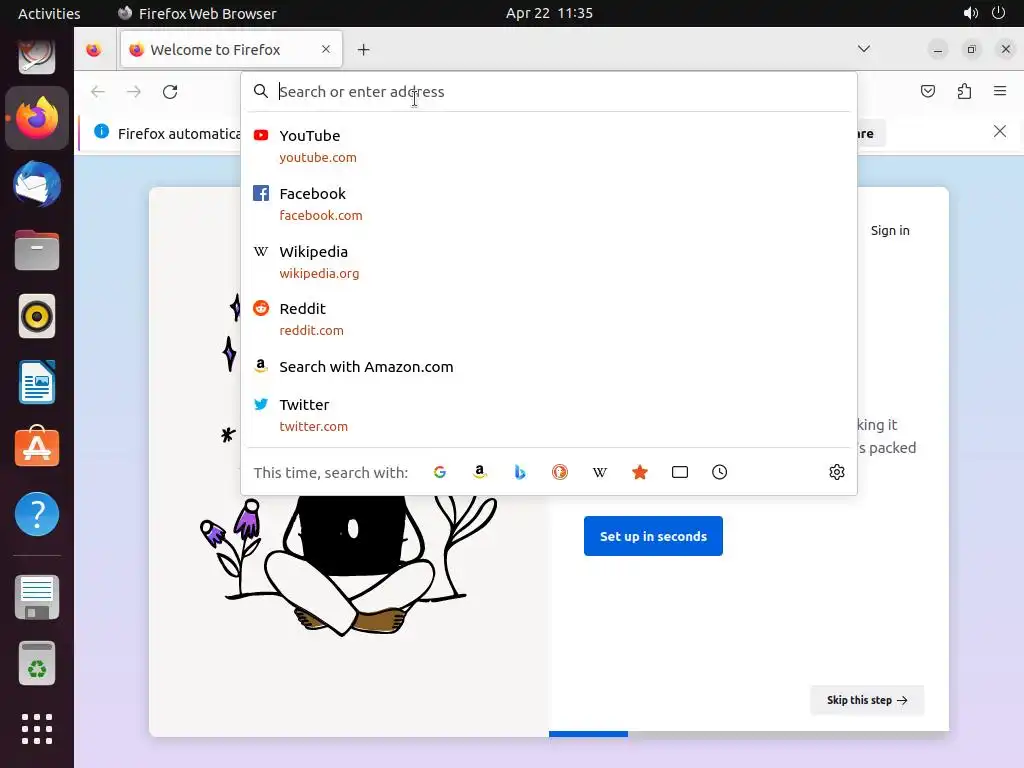The image size is (1024, 768).
Task: Pick the DuckDuckGo one-off search icon
Action: [560, 472]
